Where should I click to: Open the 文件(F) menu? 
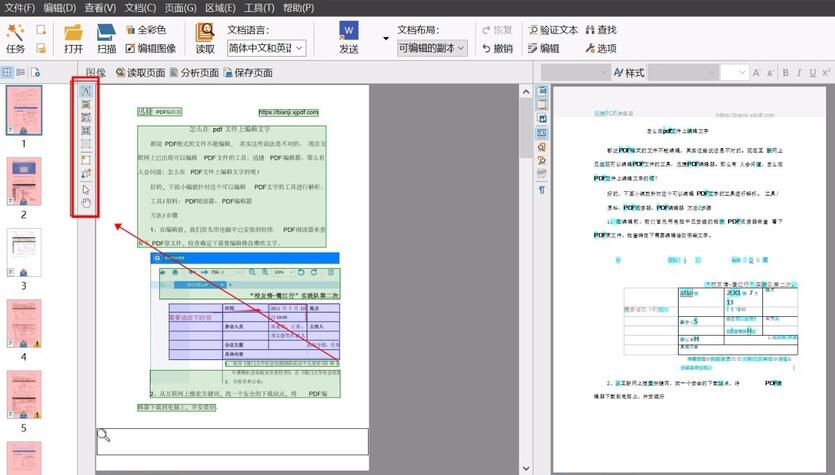(20, 8)
